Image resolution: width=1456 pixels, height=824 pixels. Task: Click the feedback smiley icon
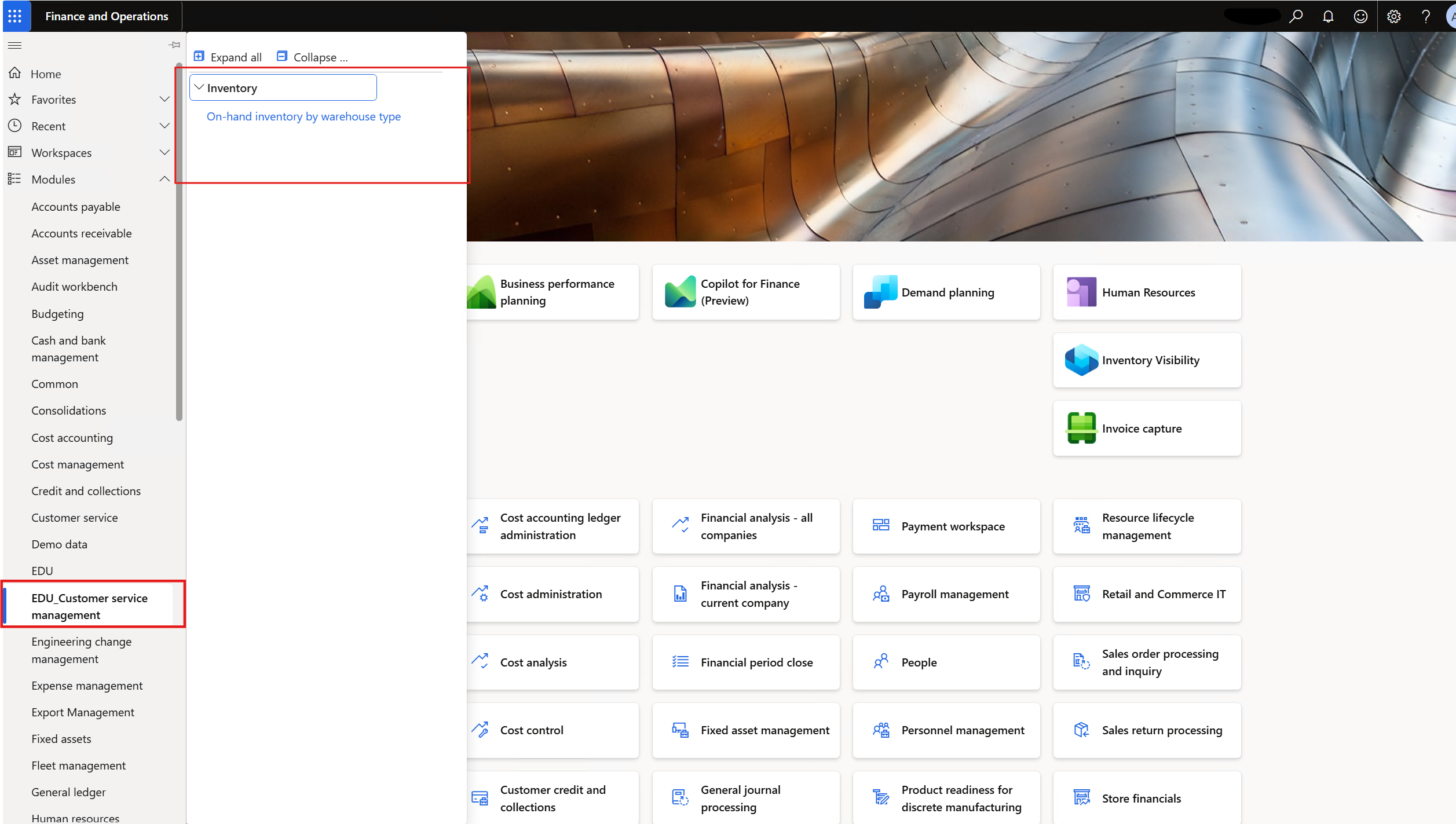tap(1360, 16)
